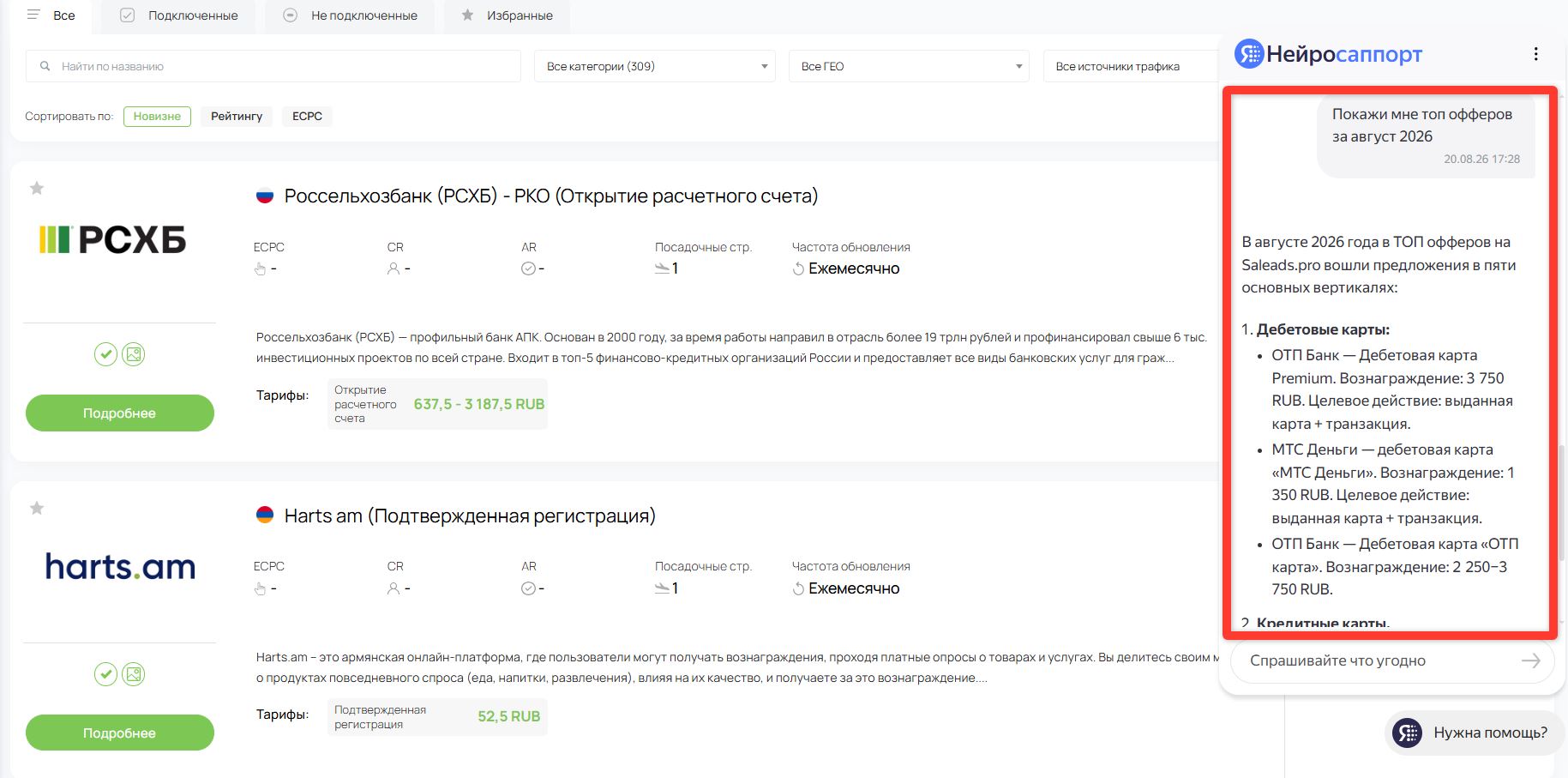The image size is (1568, 778).
Task: Click Armenia flag icon beside Harts am
Action: (x=265, y=516)
